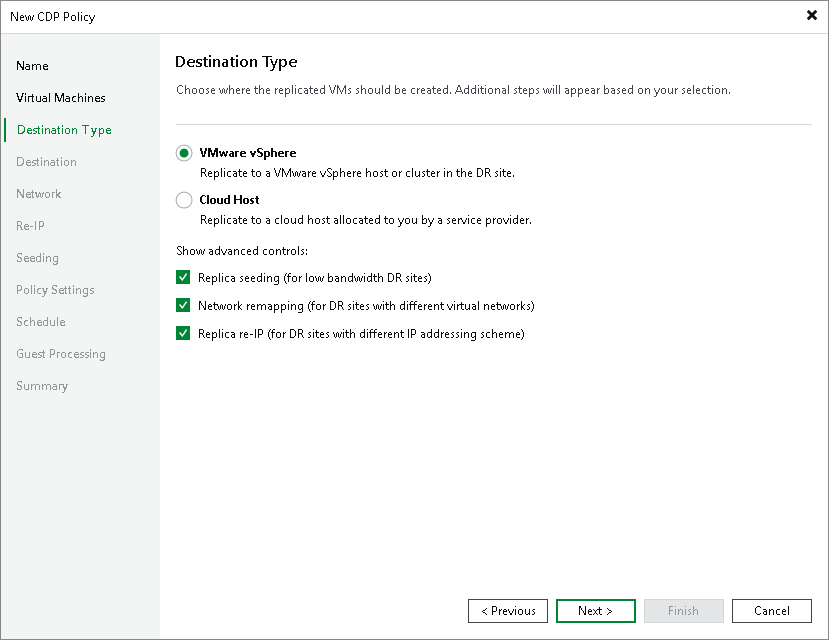Click the disabled Finish button
Screen dimensions: 829x640
point(684,611)
